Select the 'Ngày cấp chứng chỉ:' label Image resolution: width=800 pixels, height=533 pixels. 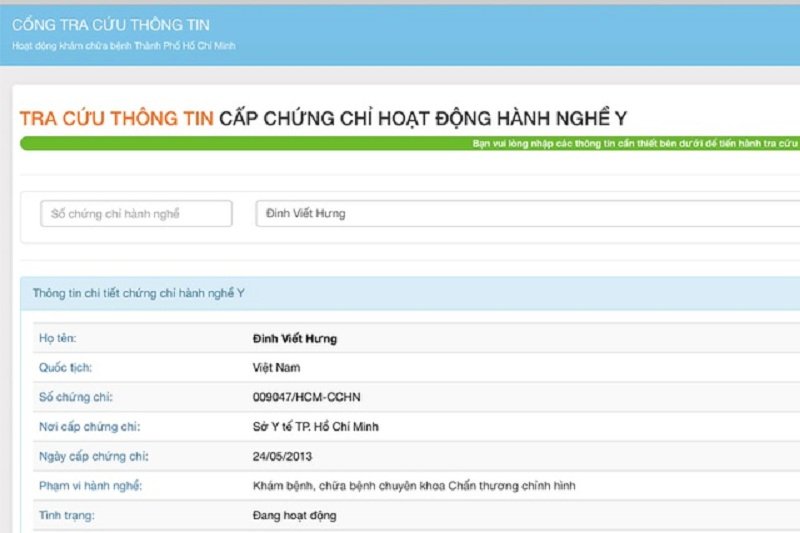click(x=94, y=456)
